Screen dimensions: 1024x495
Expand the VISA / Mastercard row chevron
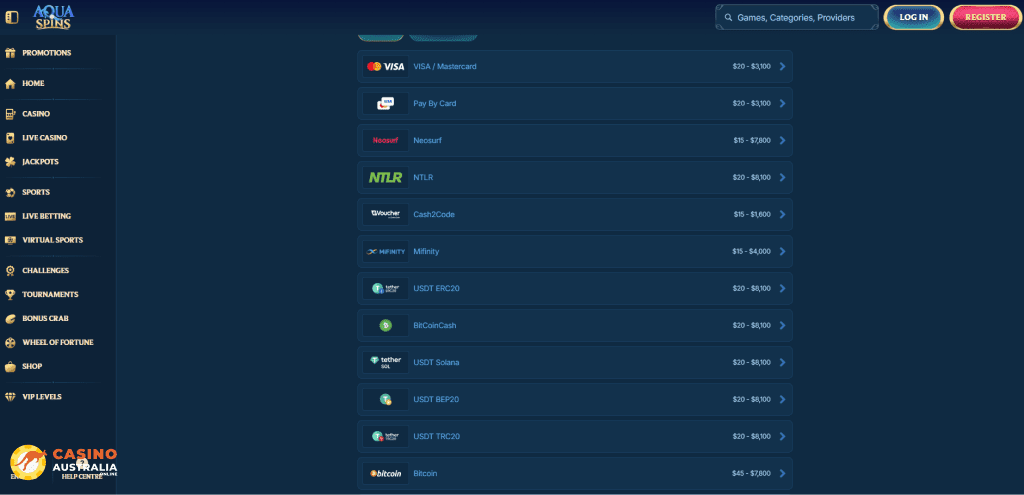coord(782,67)
